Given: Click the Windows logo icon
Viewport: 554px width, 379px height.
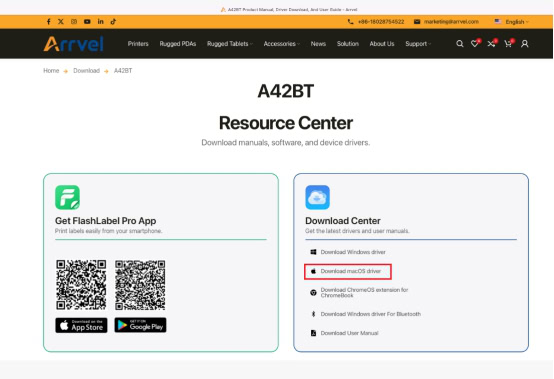Looking at the screenshot, I should tap(313, 252).
